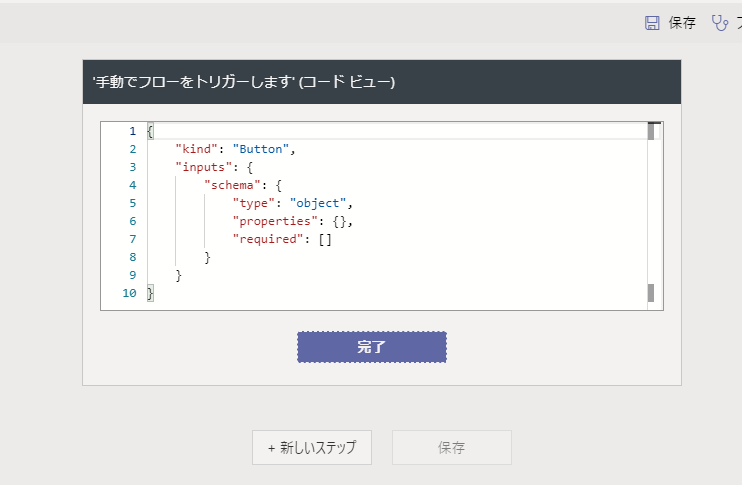Click line number 1 in the gutter

click(x=132, y=131)
